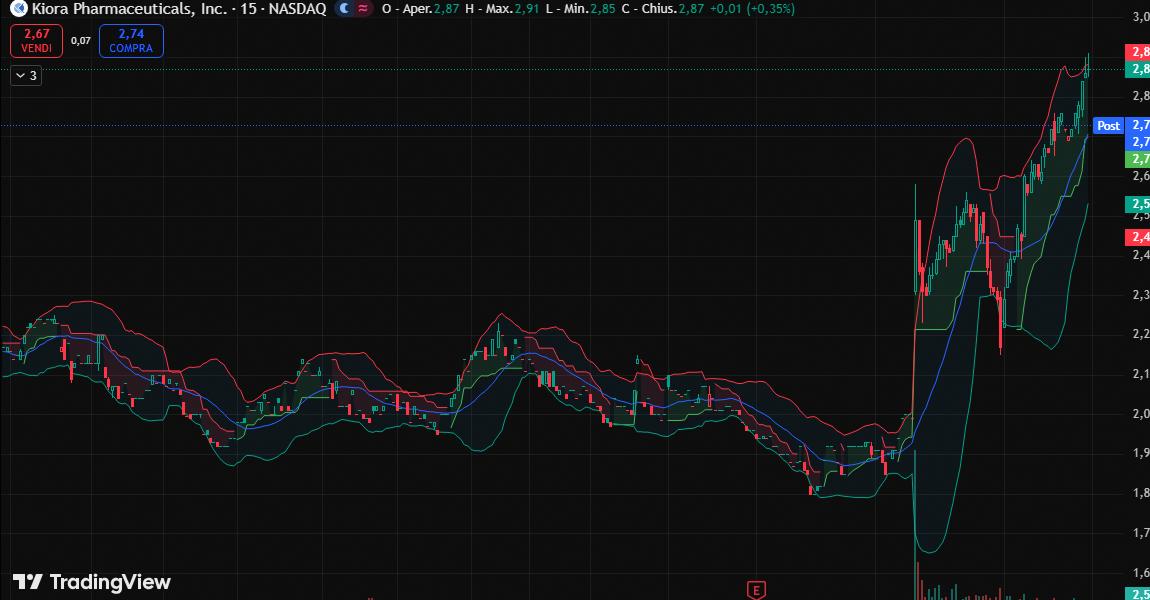
Task: Click the +0,01 (+0,35%) change value
Action: [752, 9]
